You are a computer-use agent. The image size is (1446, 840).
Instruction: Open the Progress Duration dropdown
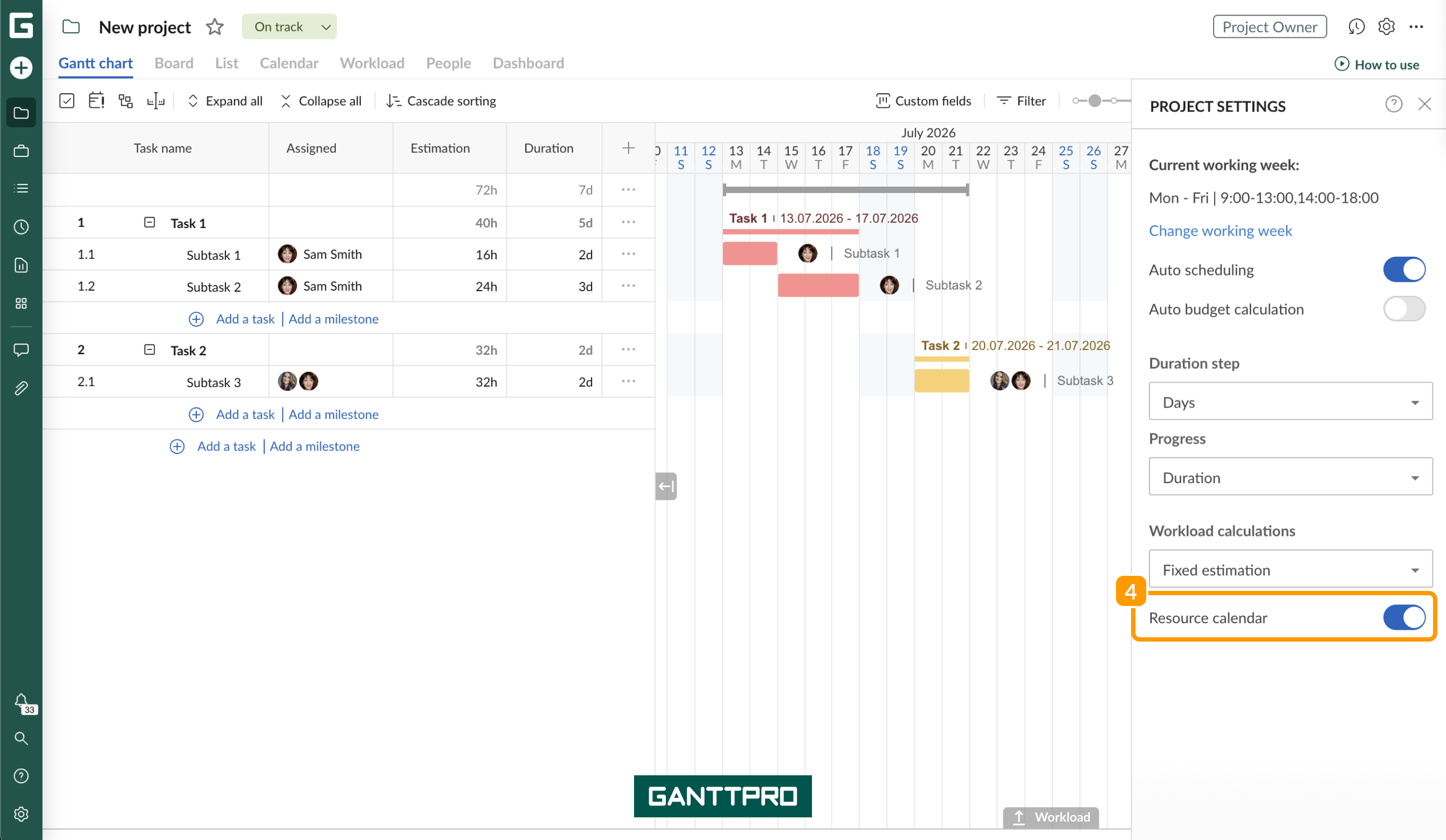pyautogui.click(x=1291, y=477)
